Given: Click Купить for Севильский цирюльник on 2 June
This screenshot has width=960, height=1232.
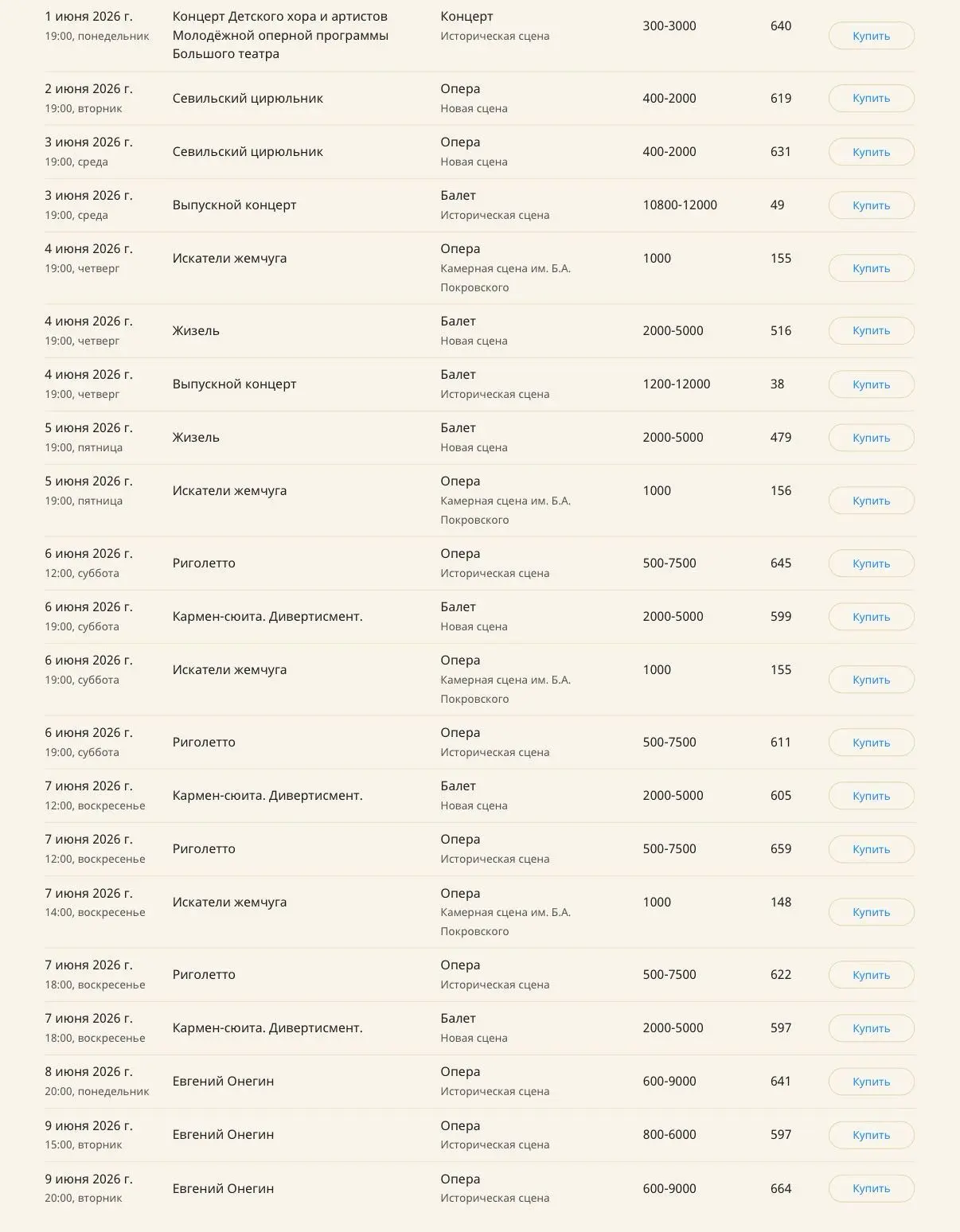Looking at the screenshot, I should pyautogui.click(x=871, y=98).
